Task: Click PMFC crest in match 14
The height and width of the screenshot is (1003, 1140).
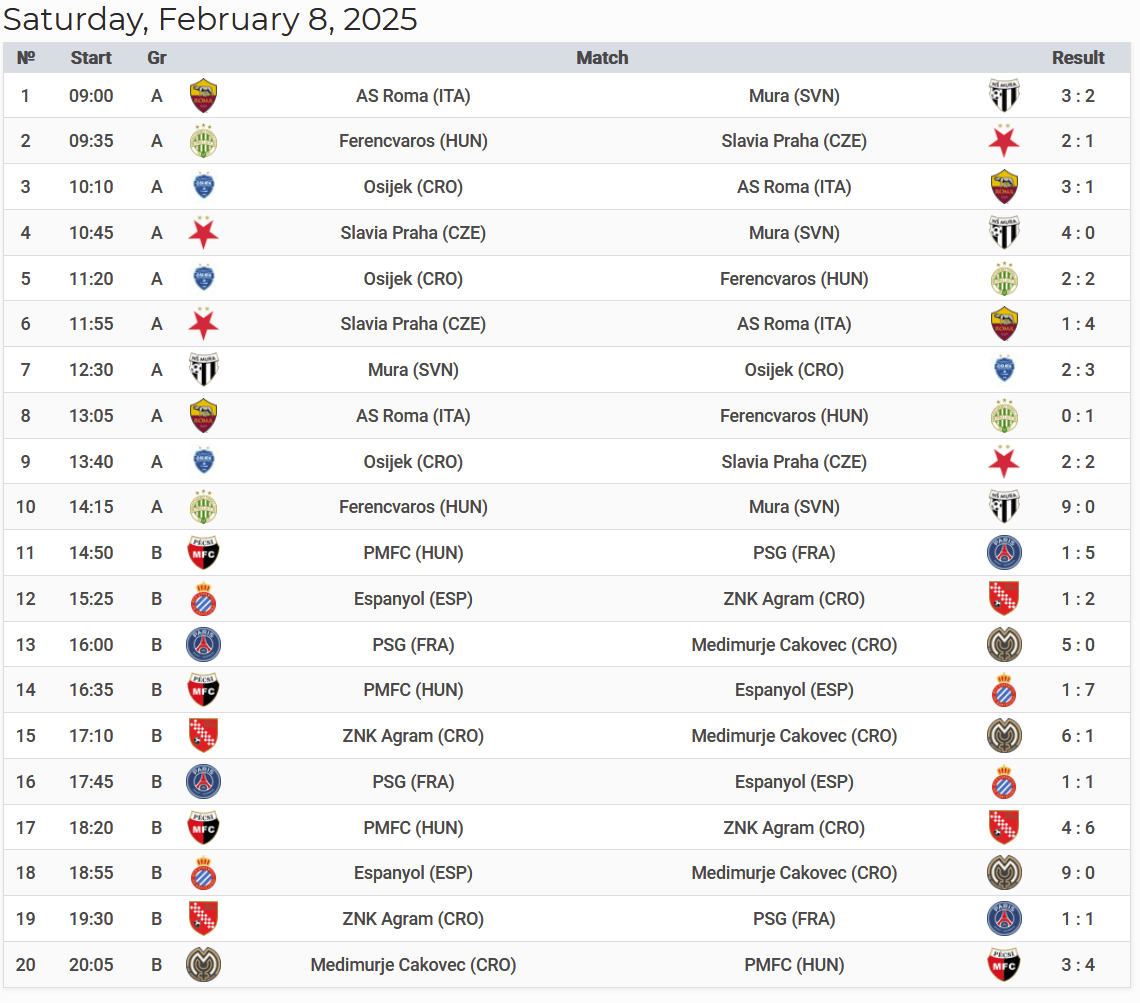Action: point(204,690)
